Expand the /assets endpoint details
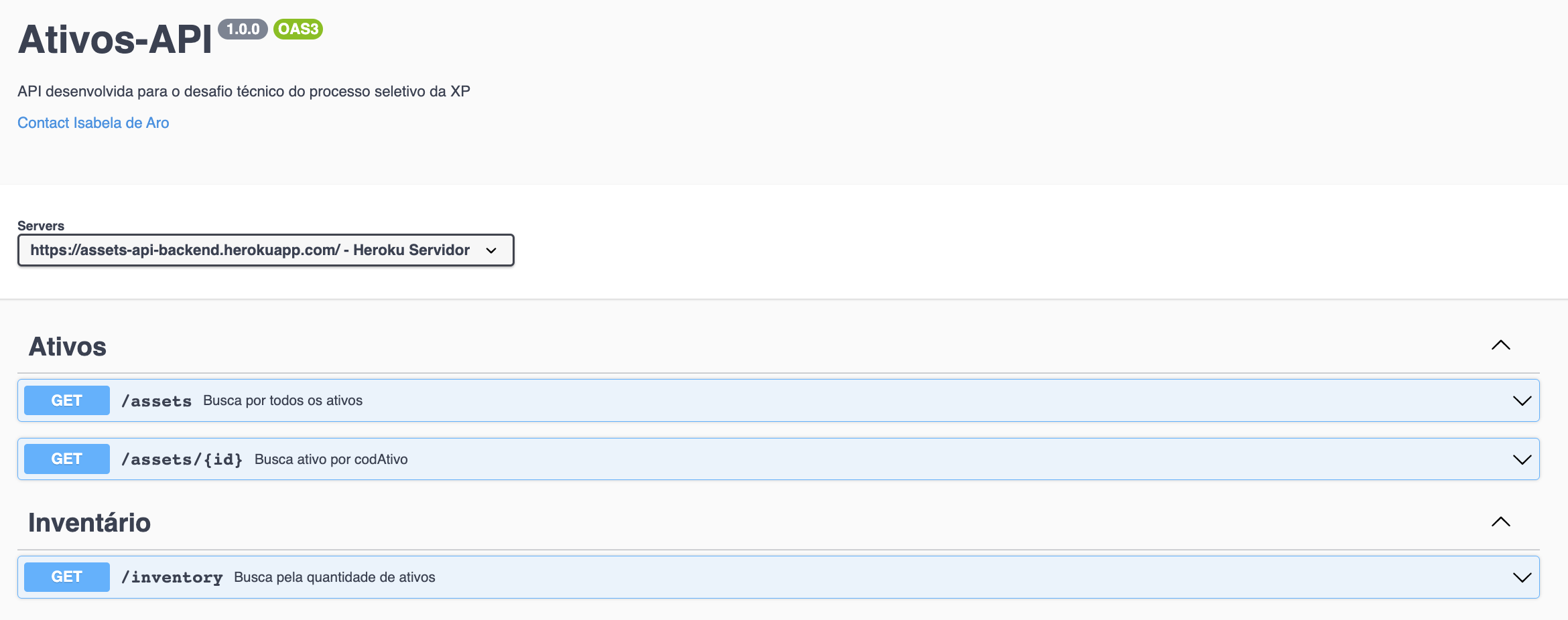 [1522, 400]
